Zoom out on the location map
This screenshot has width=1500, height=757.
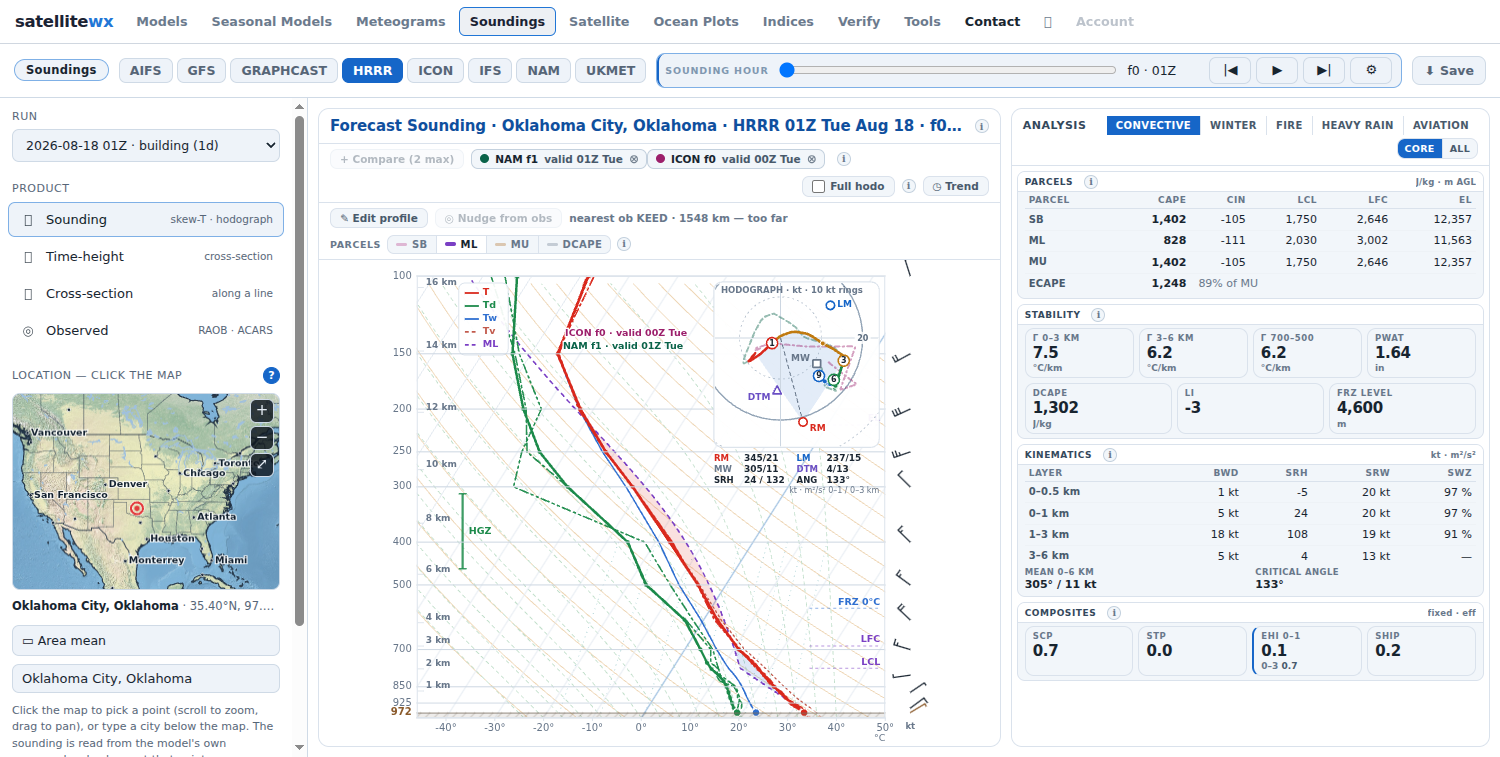tap(262, 437)
